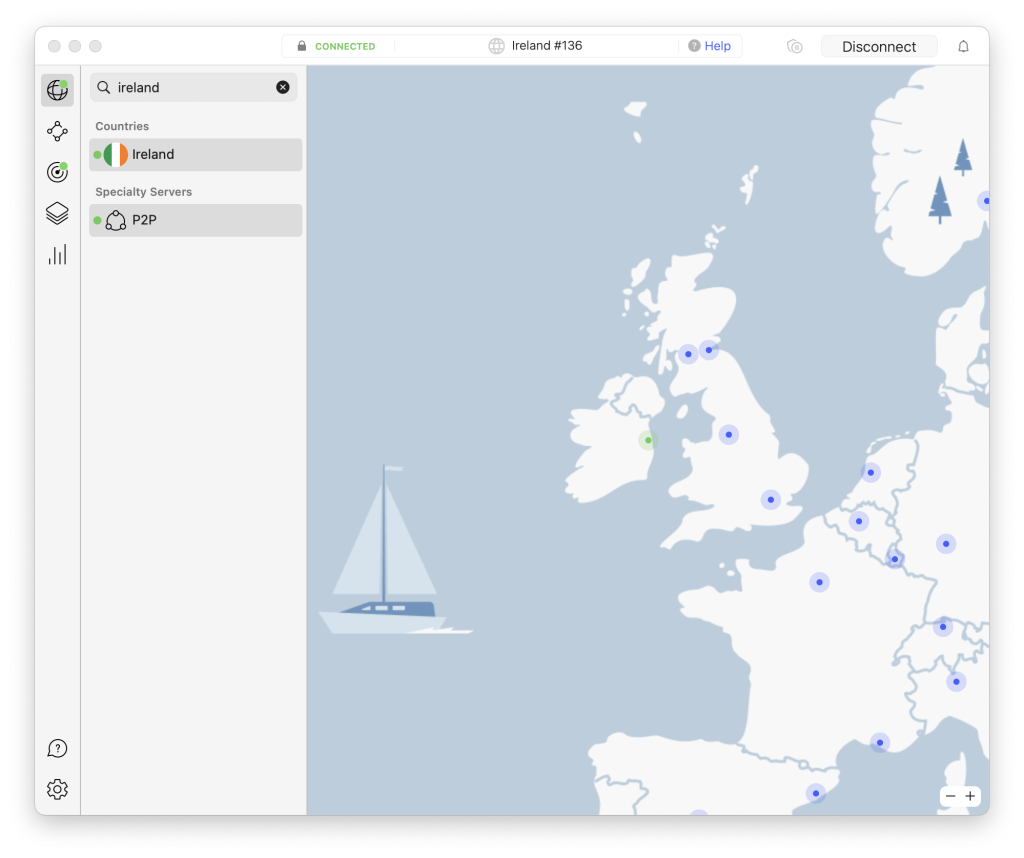This screenshot has height=858, width=1024.
Task: Open the VPN servers globe tab in sidebar
Action: (x=57, y=90)
